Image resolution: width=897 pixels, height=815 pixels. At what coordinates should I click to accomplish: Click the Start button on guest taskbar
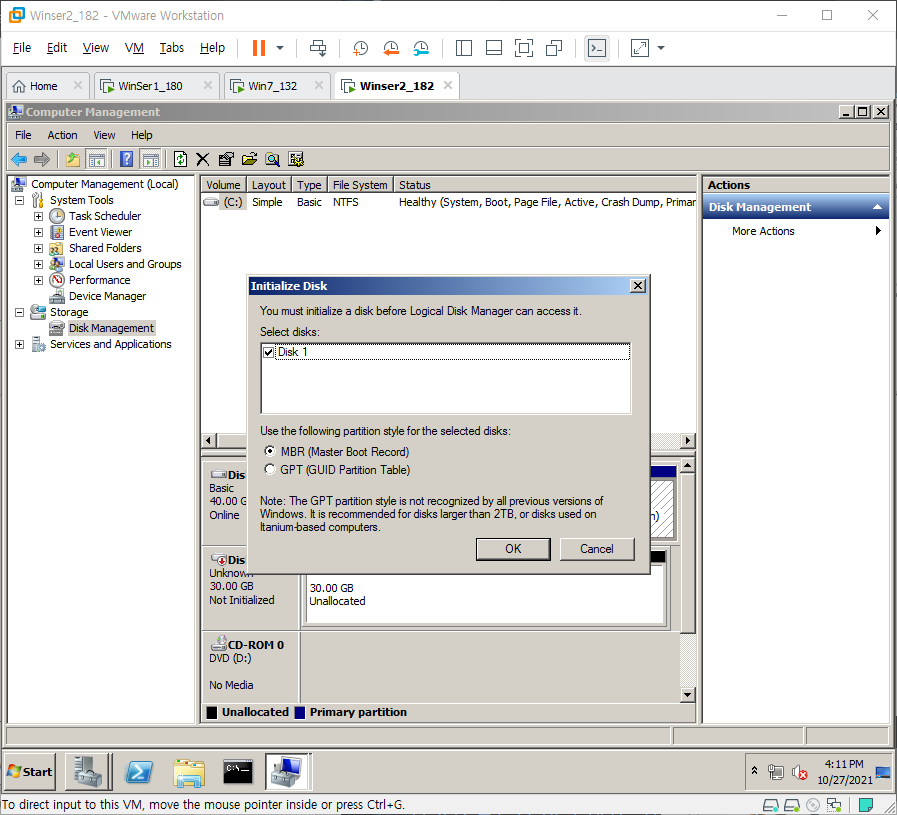point(30,772)
